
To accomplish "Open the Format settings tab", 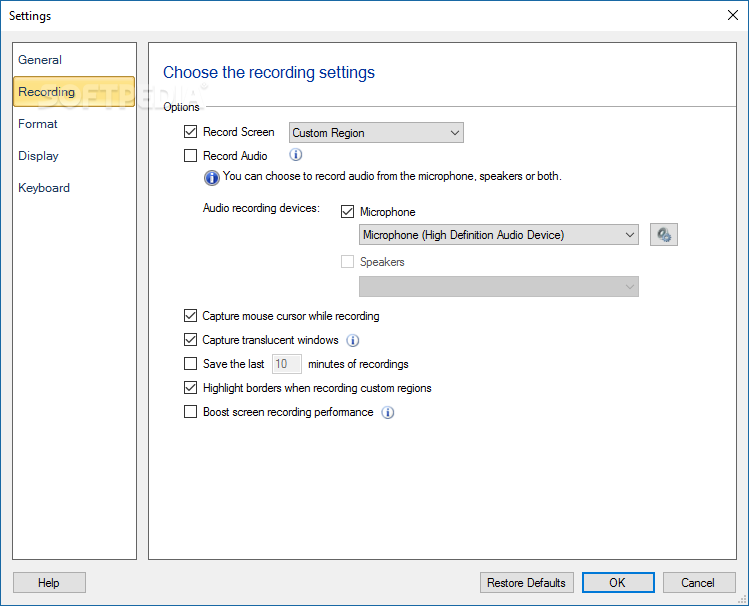I will click(x=74, y=124).
